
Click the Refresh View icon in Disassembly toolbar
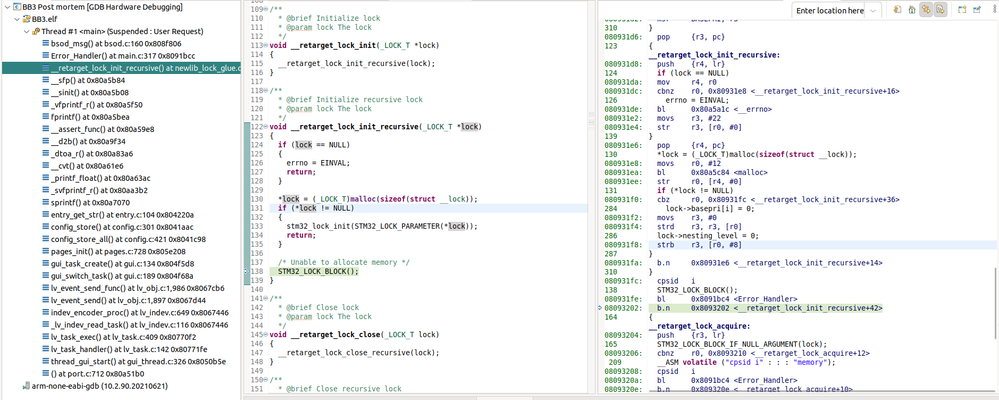(897, 10)
